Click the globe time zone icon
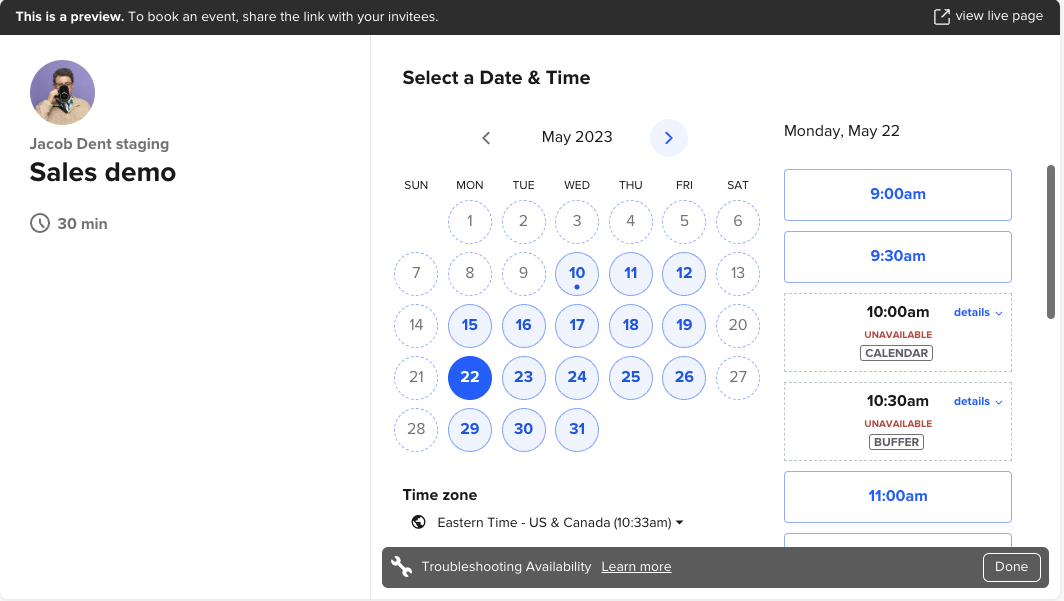The image size is (1064, 601). pos(419,522)
